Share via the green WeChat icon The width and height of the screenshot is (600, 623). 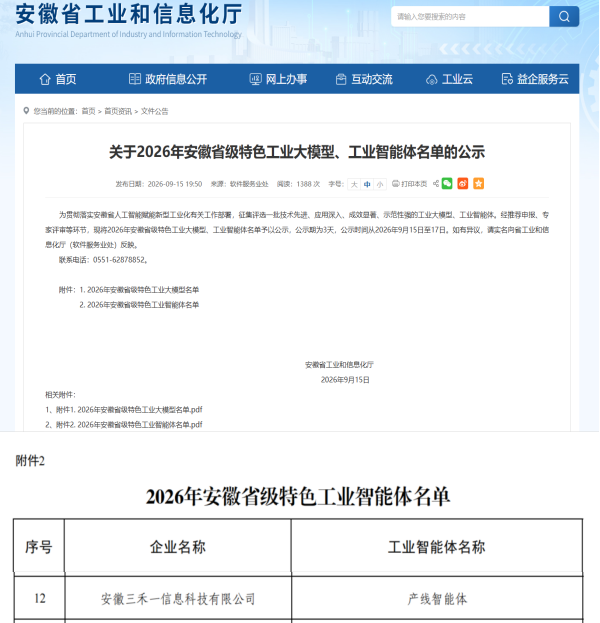(x=447, y=184)
